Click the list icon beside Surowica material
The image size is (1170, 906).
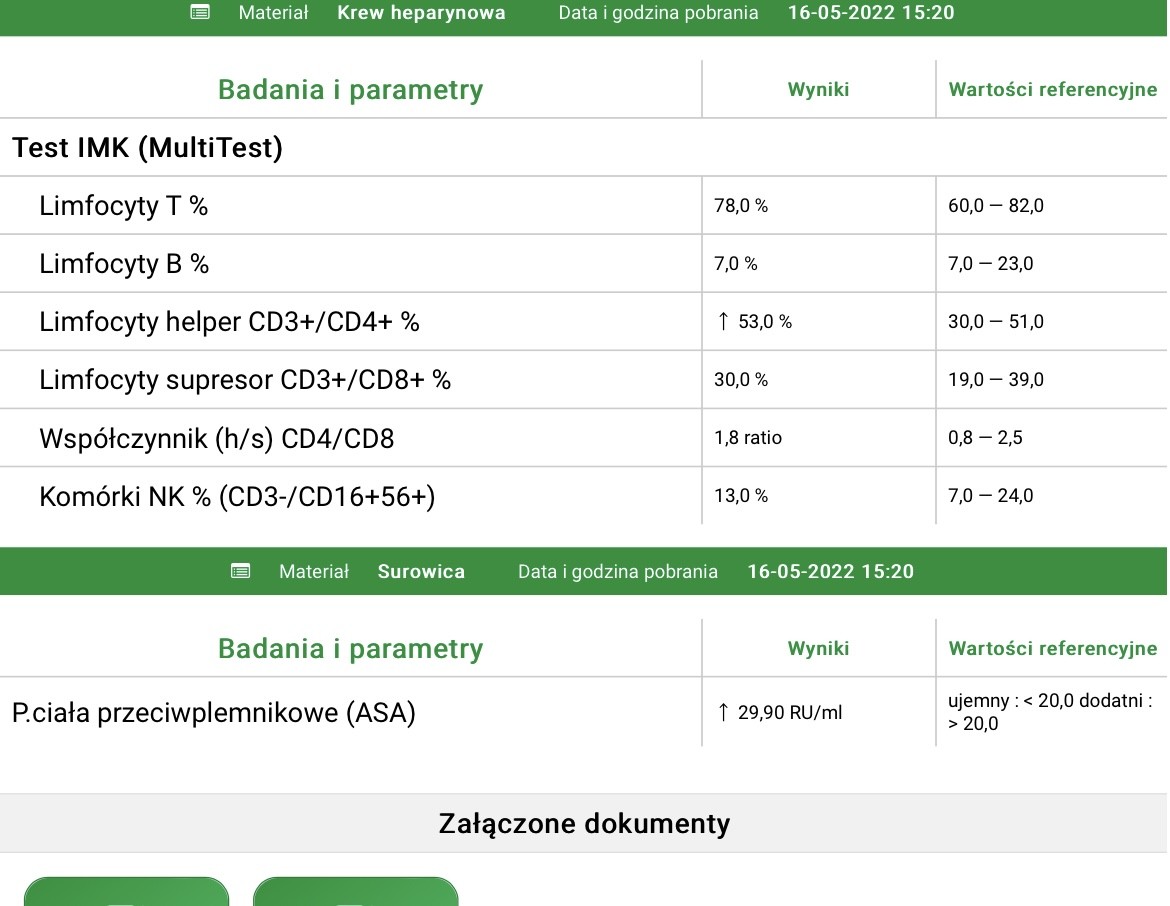coord(240,571)
